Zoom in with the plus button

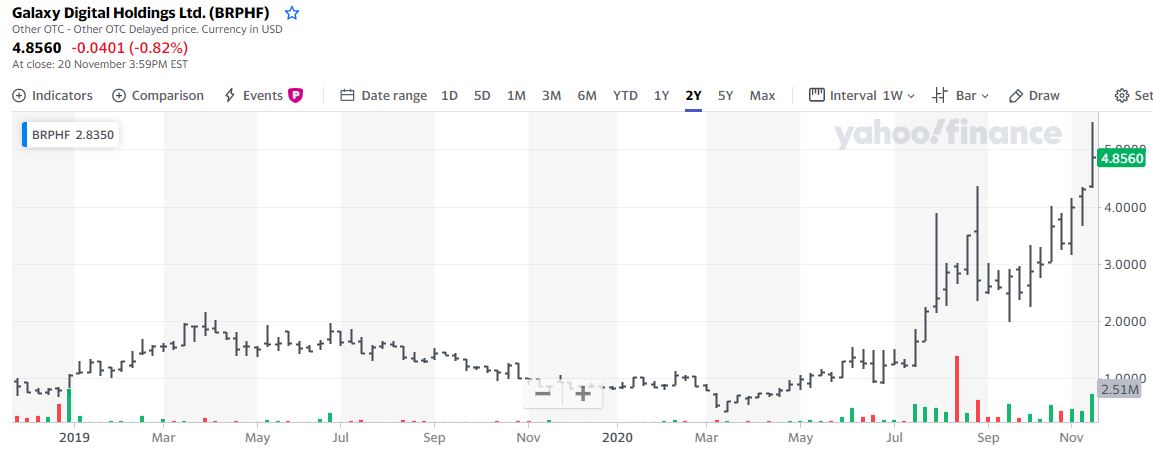coord(583,393)
